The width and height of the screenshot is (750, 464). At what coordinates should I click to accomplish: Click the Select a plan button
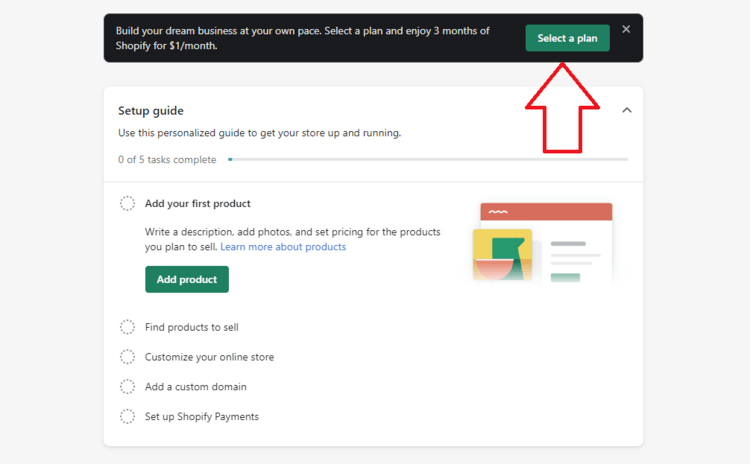pos(567,38)
